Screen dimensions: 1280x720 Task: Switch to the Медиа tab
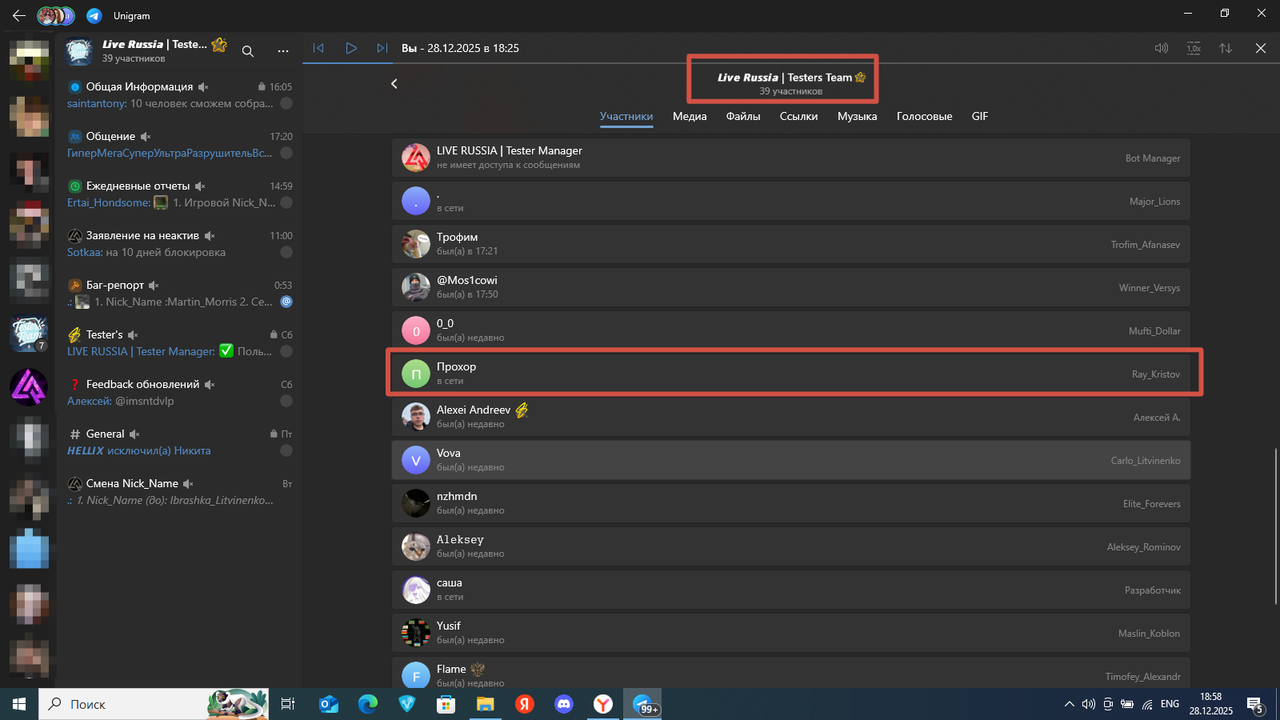point(690,116)
